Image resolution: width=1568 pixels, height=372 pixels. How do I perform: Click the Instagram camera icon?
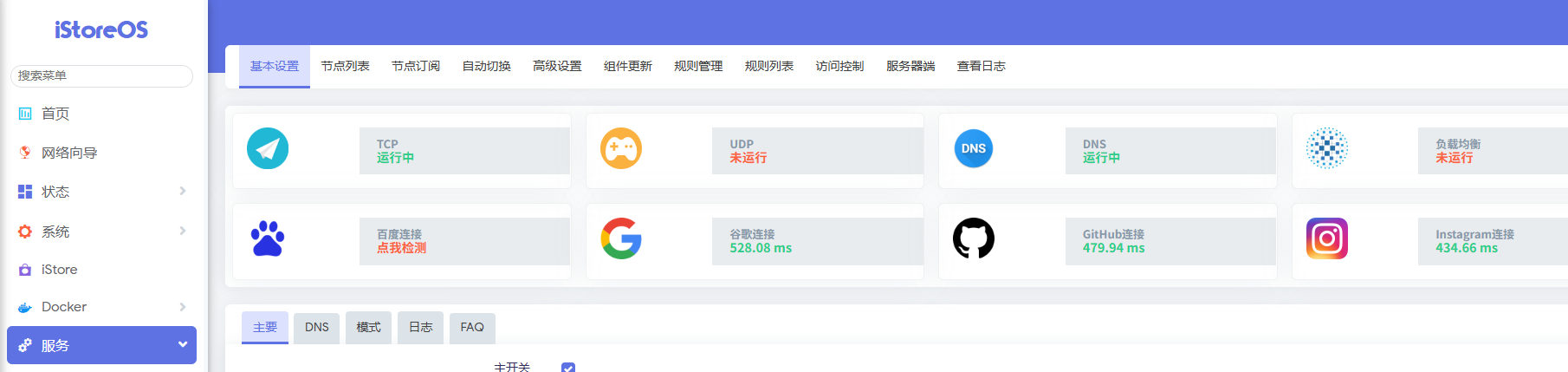pyautogui.click(x=1327, y=238)
